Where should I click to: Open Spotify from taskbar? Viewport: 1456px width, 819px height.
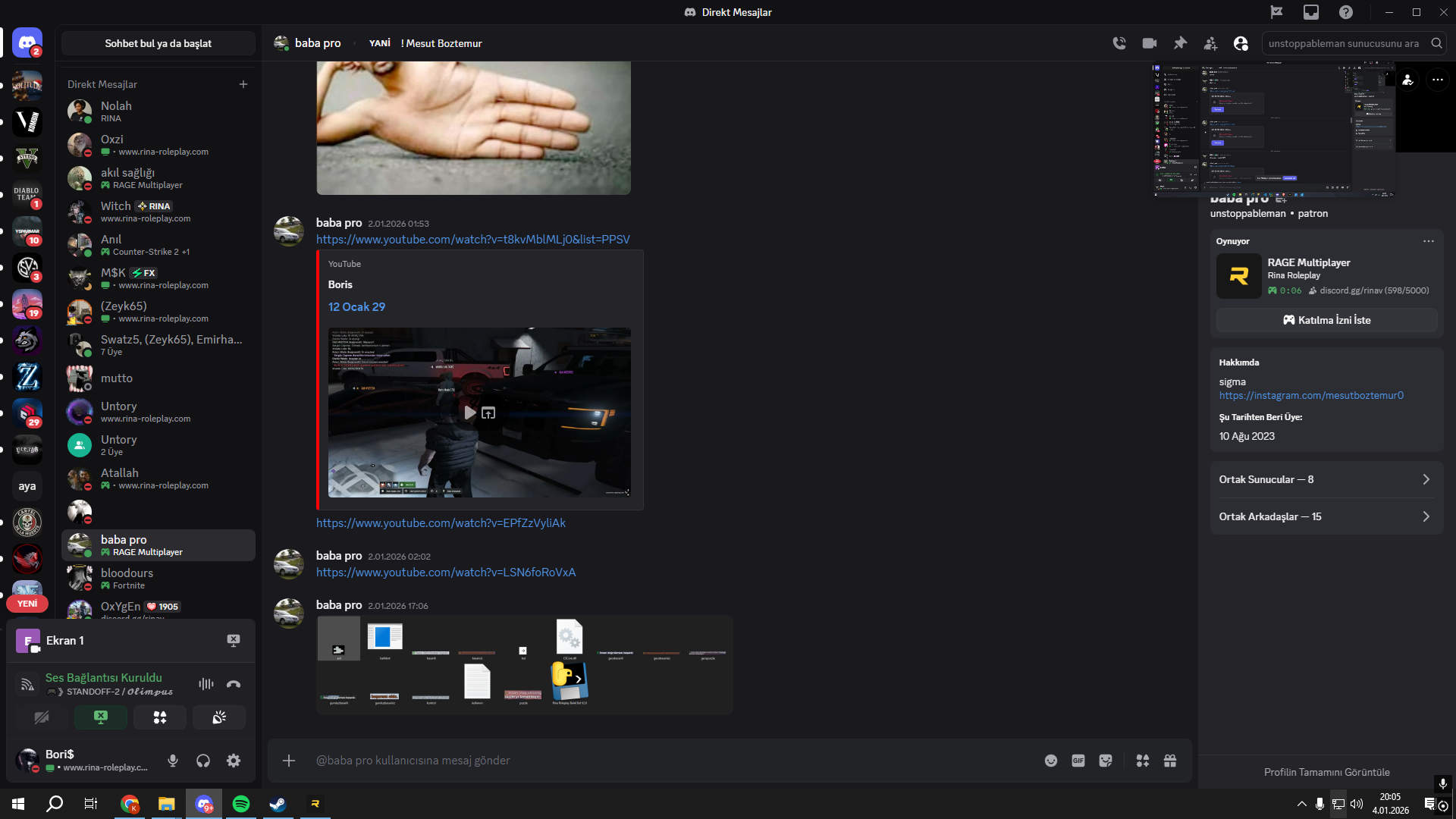click(x=241, y=804)
